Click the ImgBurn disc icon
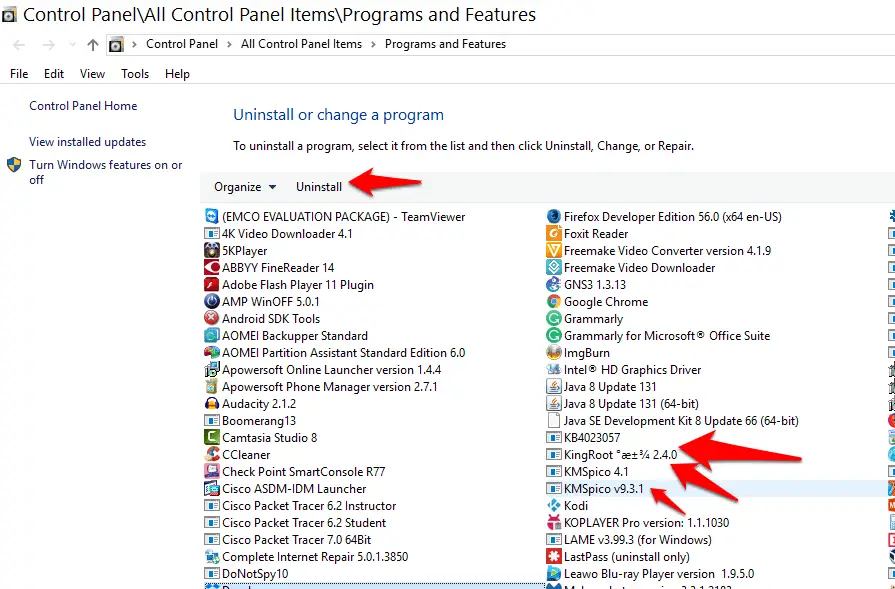Viewport: 895px width, 589px height. 554,353
